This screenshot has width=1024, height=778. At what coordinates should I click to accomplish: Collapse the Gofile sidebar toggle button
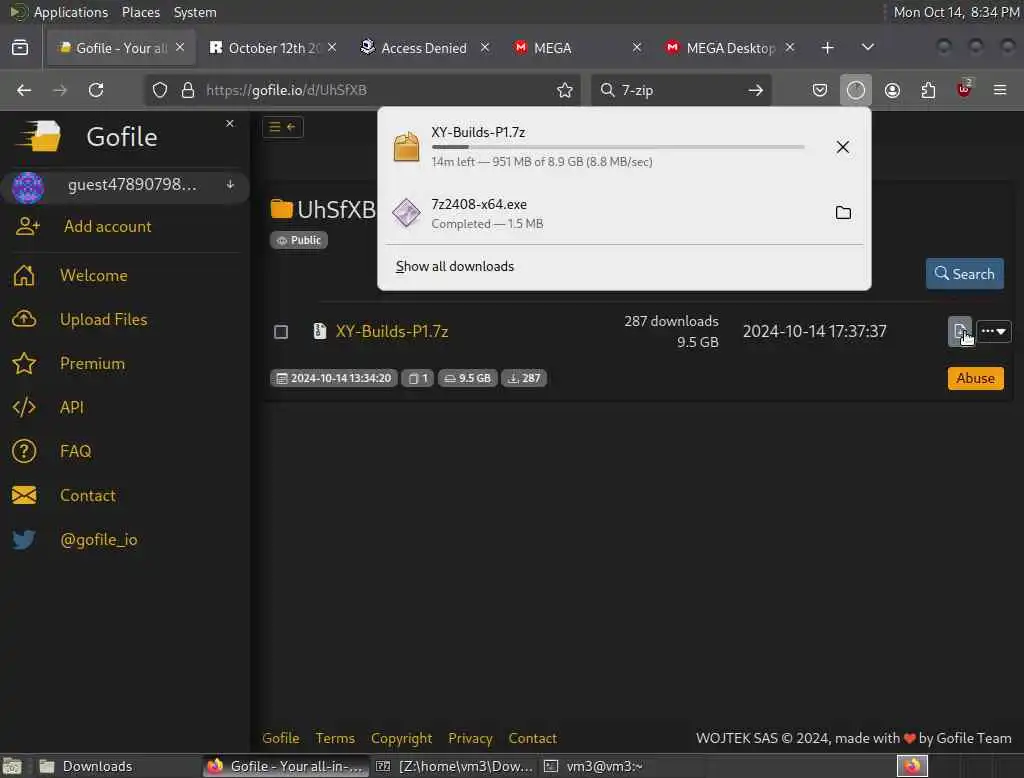[x=283, y=127]
